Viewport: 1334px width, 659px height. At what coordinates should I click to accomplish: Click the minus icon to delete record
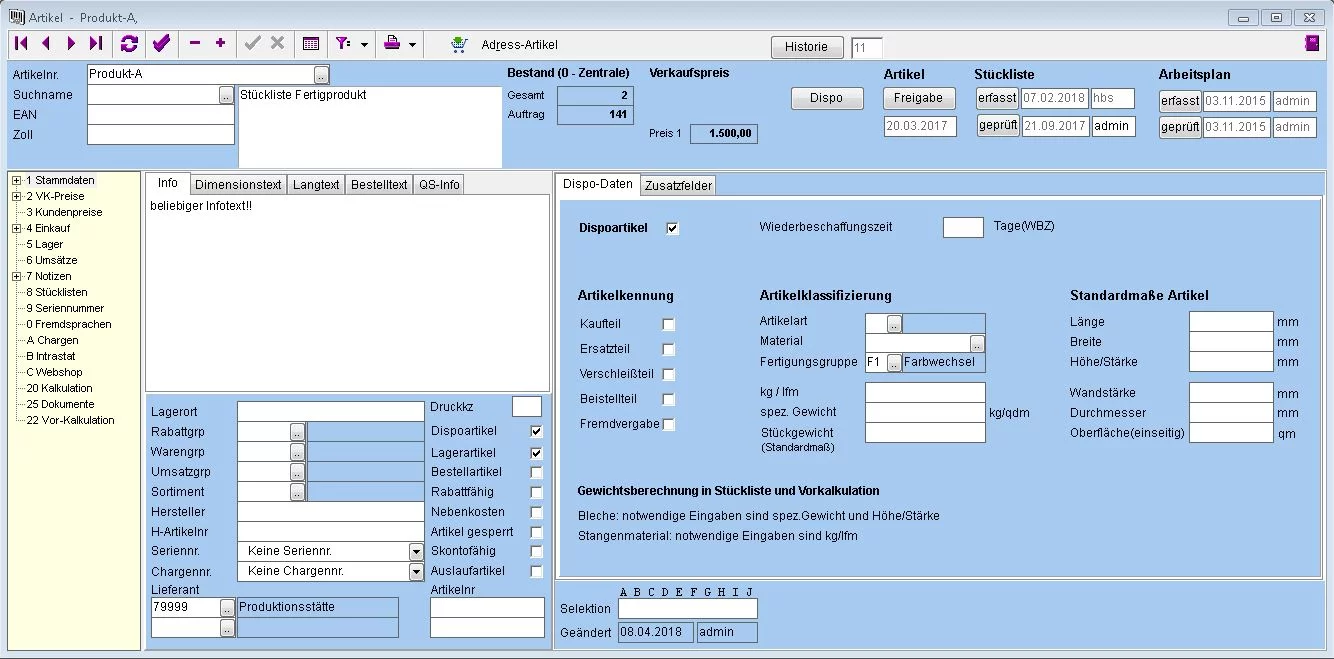(x=195, y=44)
